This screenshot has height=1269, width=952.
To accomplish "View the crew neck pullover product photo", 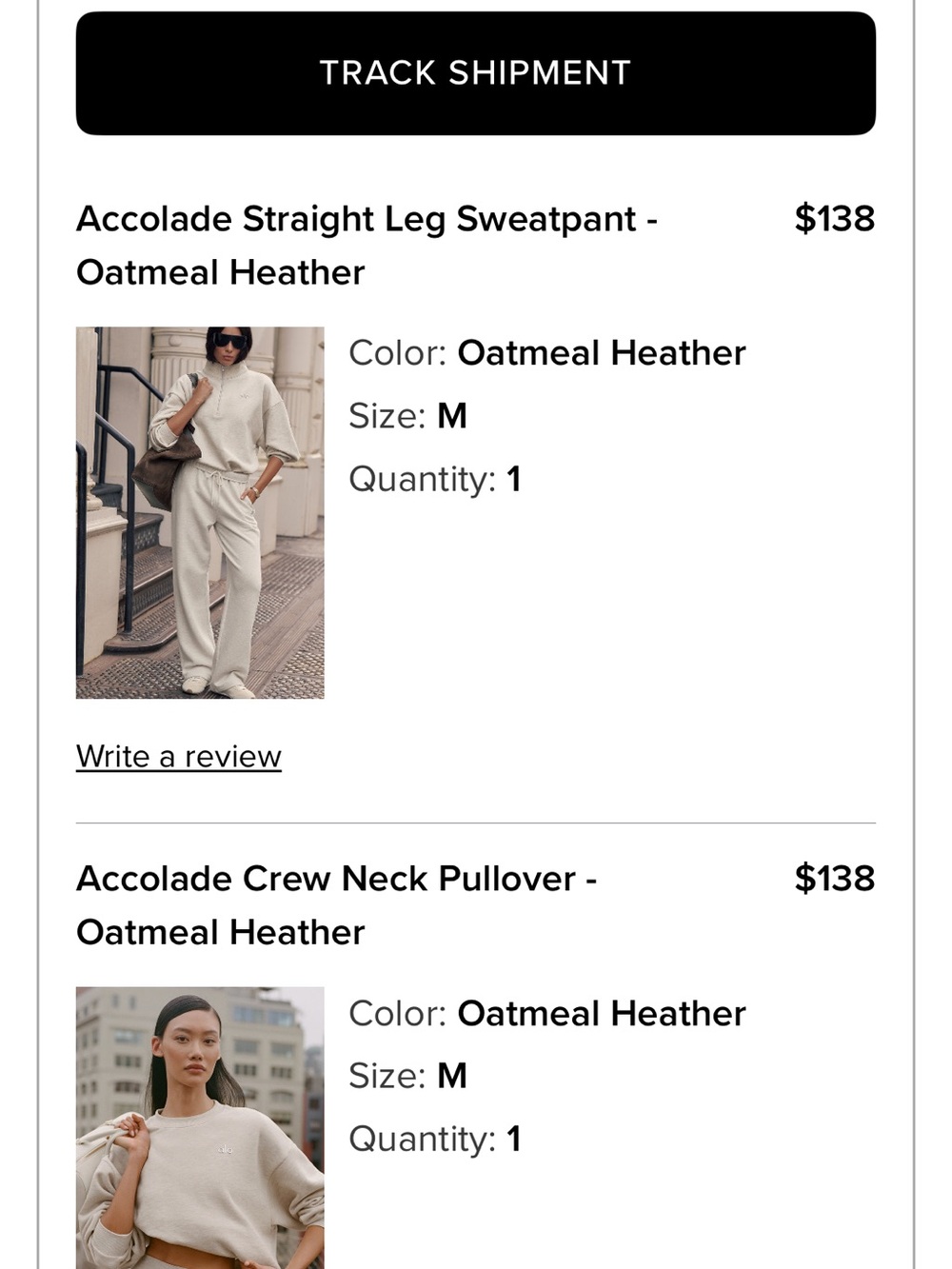I will (200, 1127).
